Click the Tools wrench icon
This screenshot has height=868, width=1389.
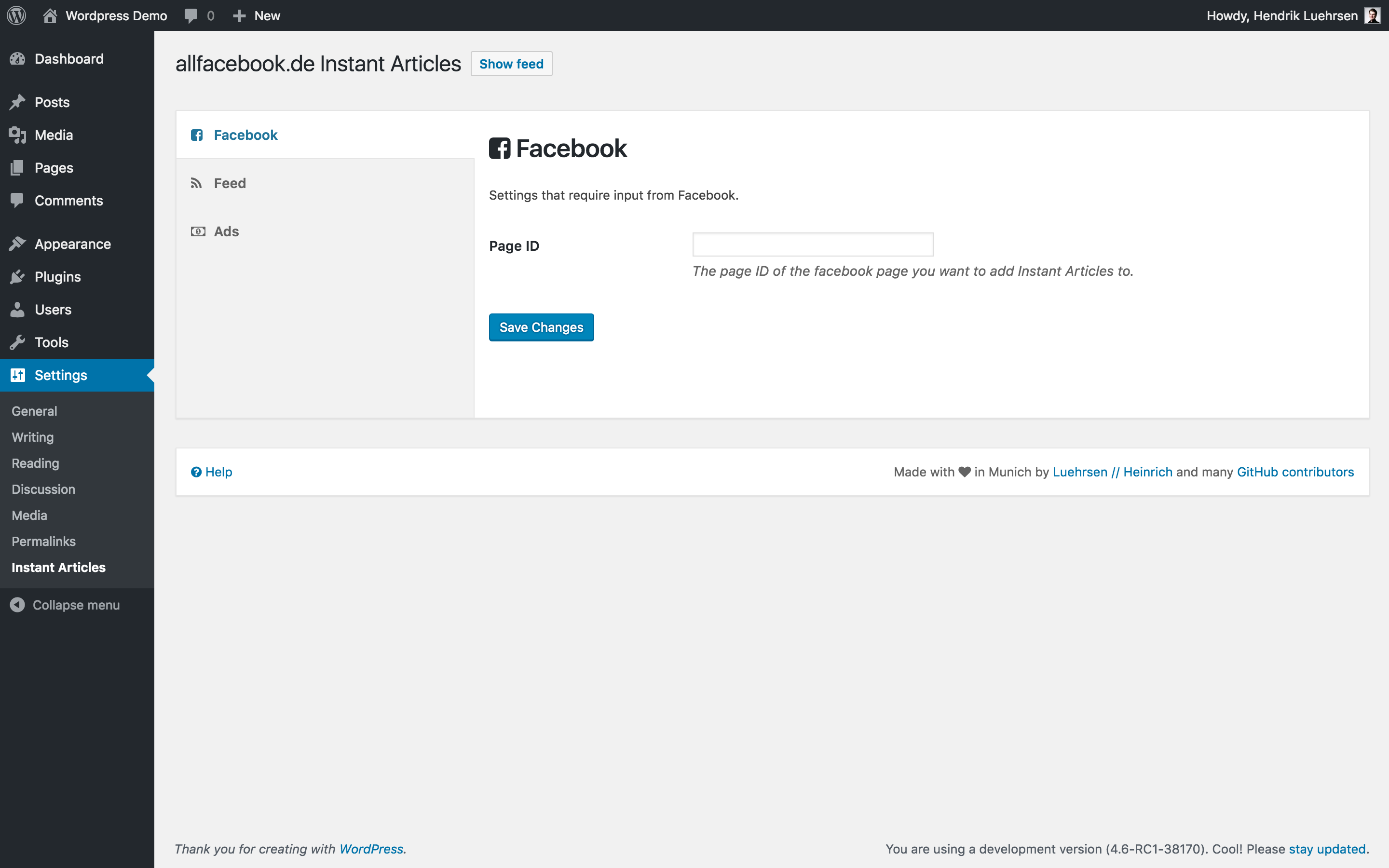pyautogui.click(x=17, y=342)
